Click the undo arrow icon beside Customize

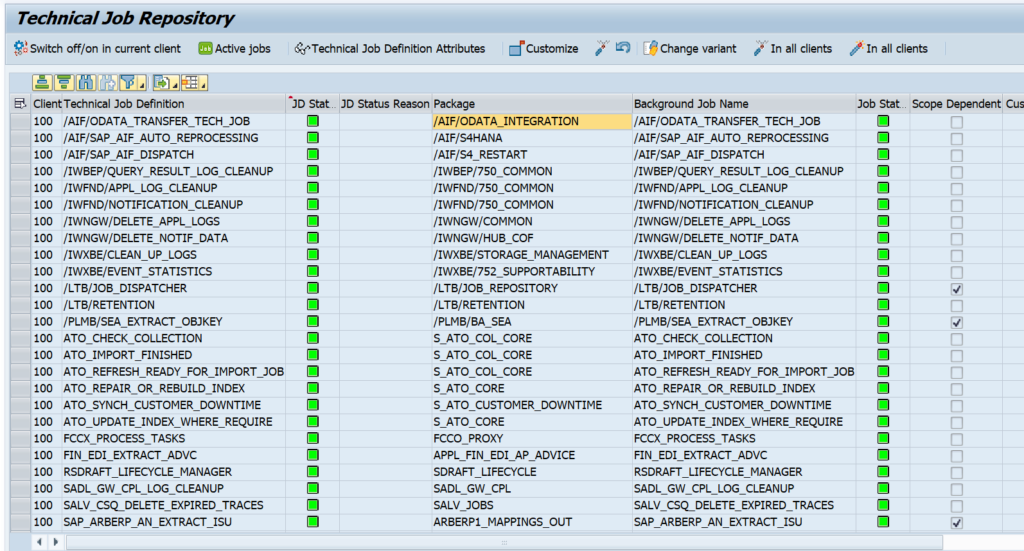[x=623, y=48]
